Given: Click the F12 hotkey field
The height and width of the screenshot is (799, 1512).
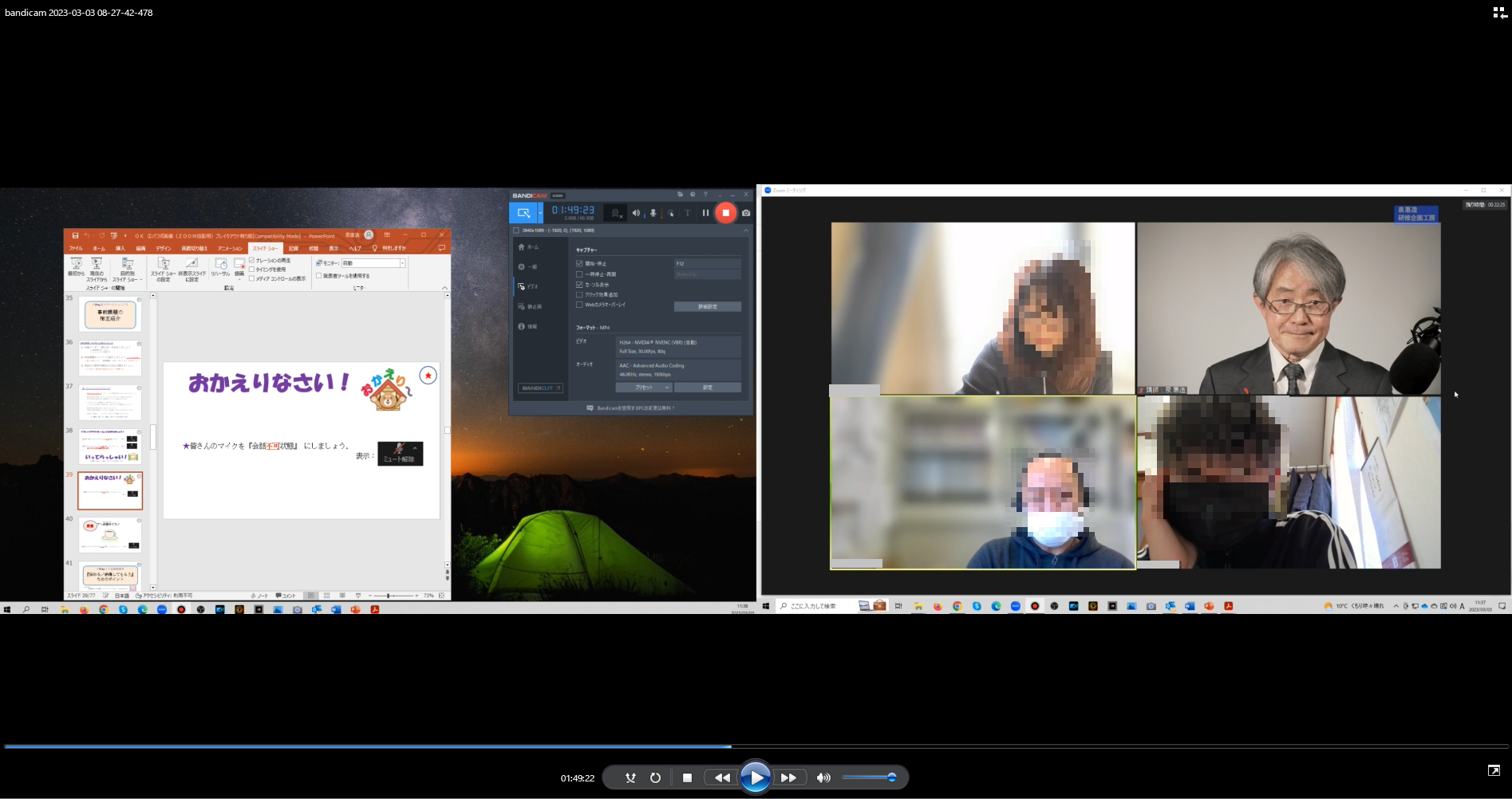Looking at the screenshot, I should [707, 263].
